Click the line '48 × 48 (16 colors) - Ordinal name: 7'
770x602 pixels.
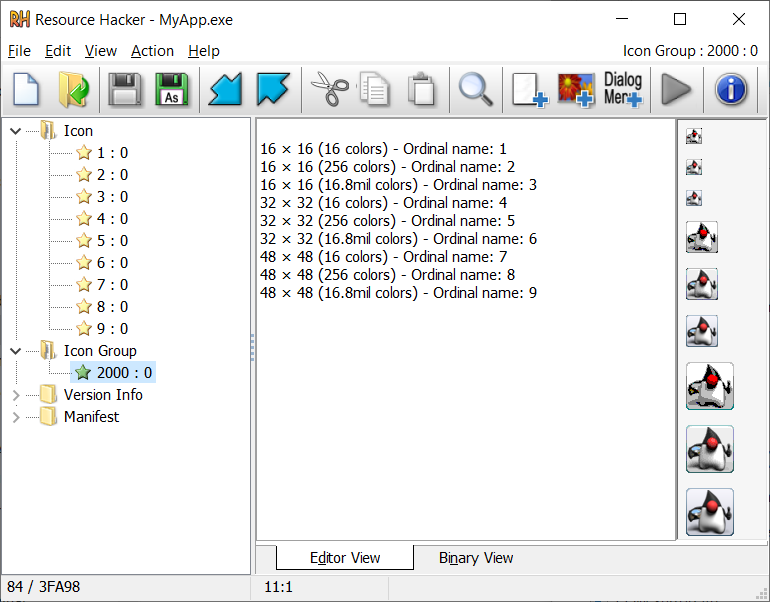click(x=383, y=257)
